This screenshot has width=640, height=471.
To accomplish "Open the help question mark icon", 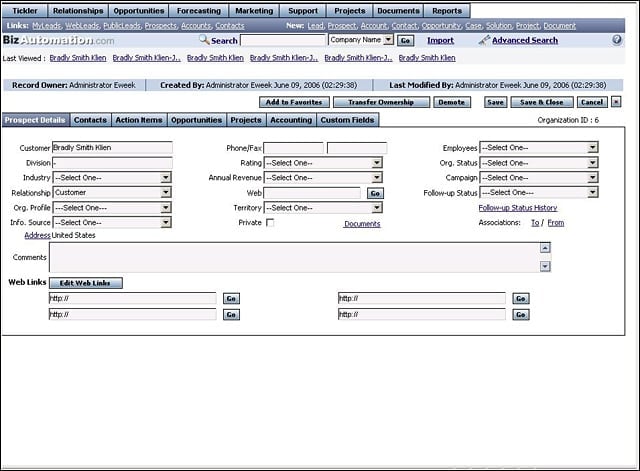I will (617, 40).
